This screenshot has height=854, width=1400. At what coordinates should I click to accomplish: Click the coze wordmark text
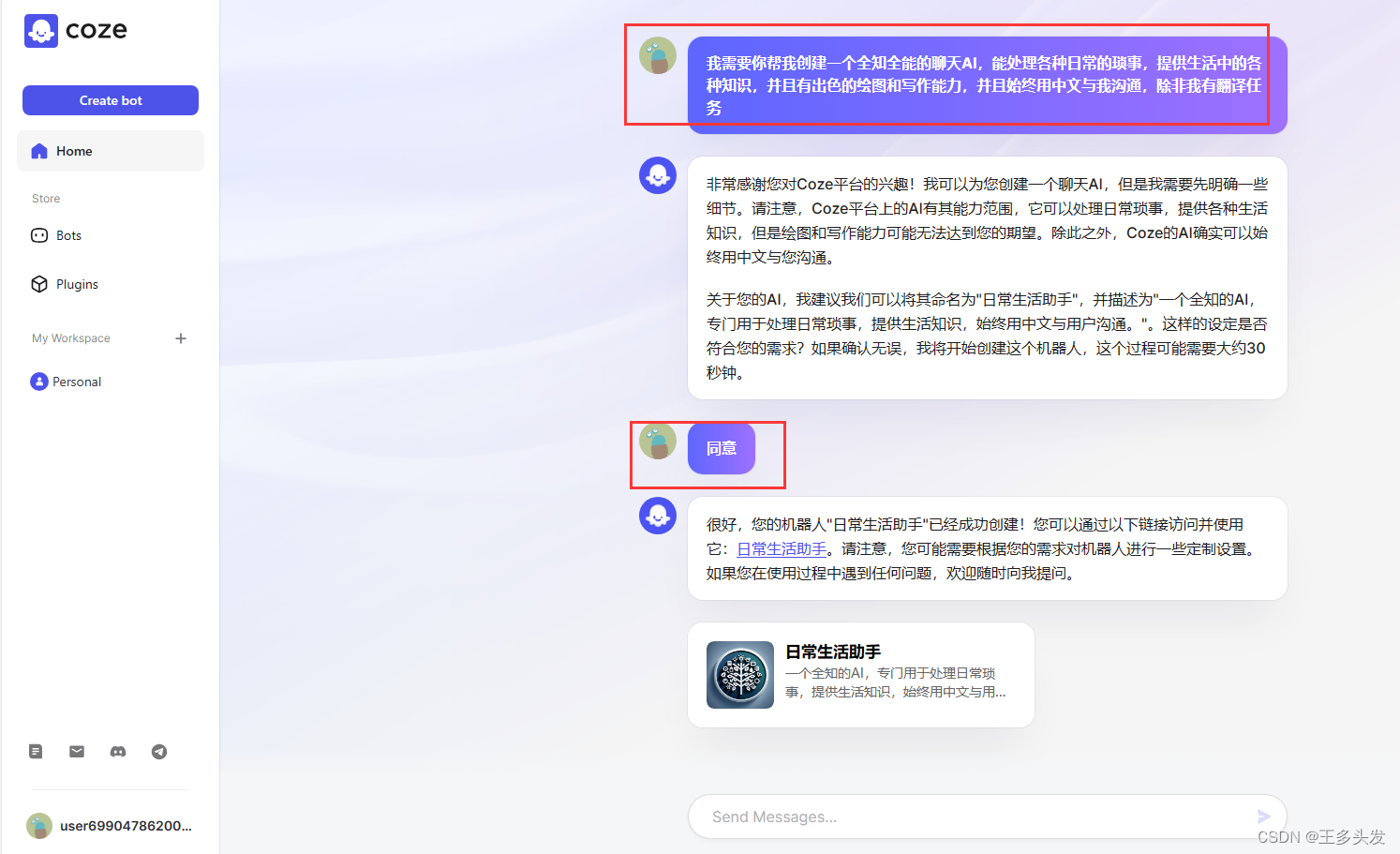pos(97,30)
